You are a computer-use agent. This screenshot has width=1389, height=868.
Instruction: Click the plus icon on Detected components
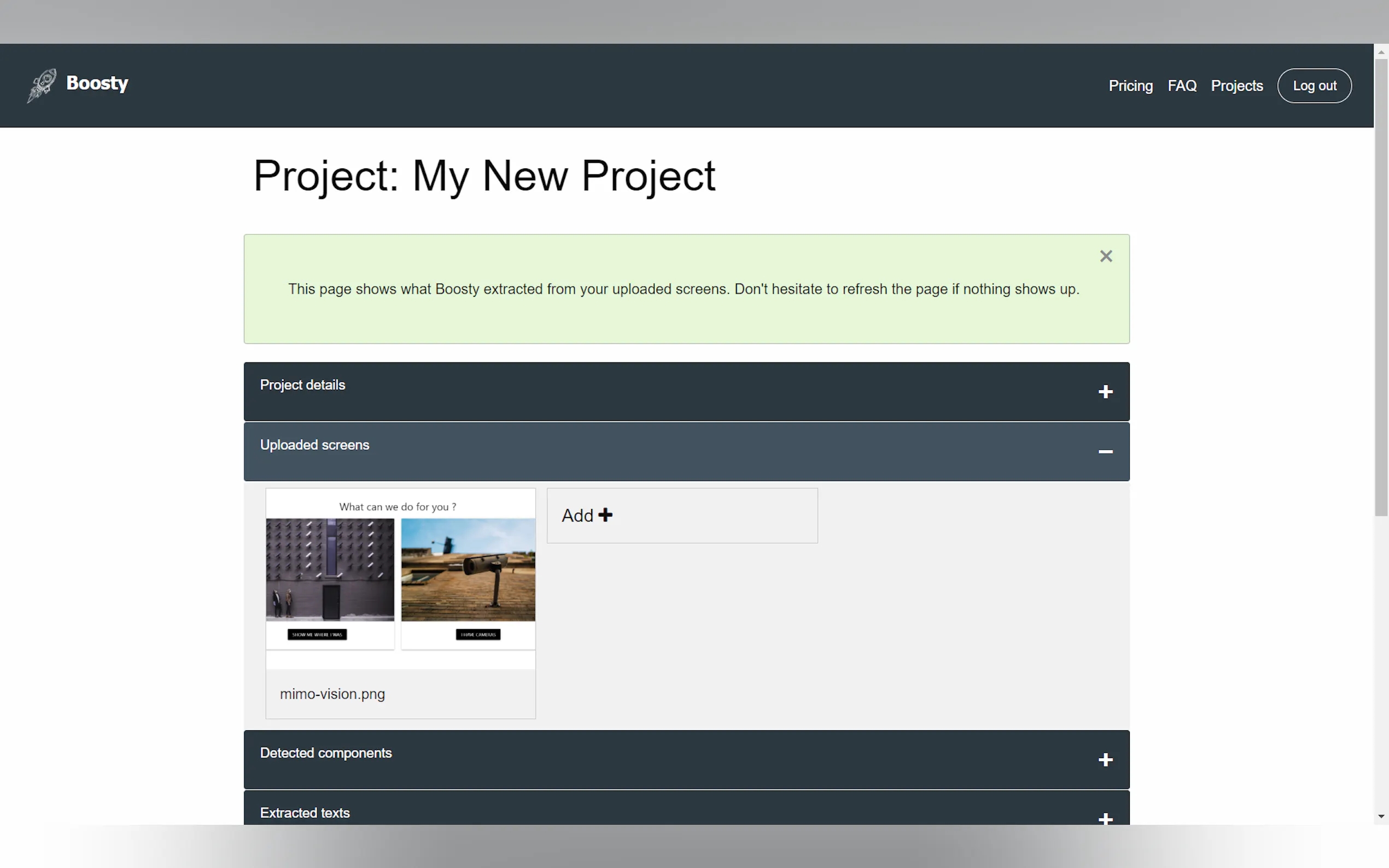point(1105,760)
